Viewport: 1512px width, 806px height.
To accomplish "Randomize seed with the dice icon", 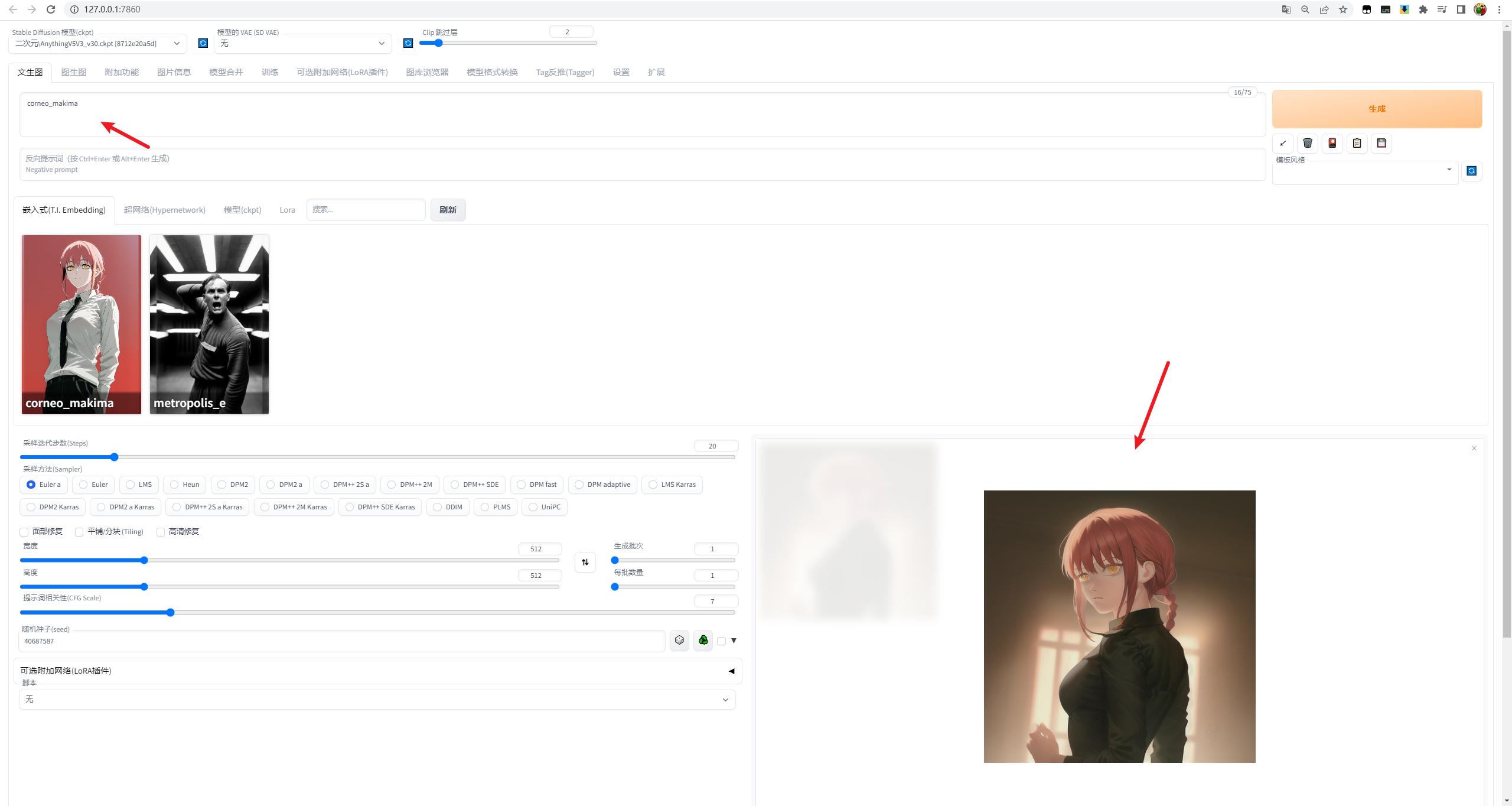I will 679,640.
